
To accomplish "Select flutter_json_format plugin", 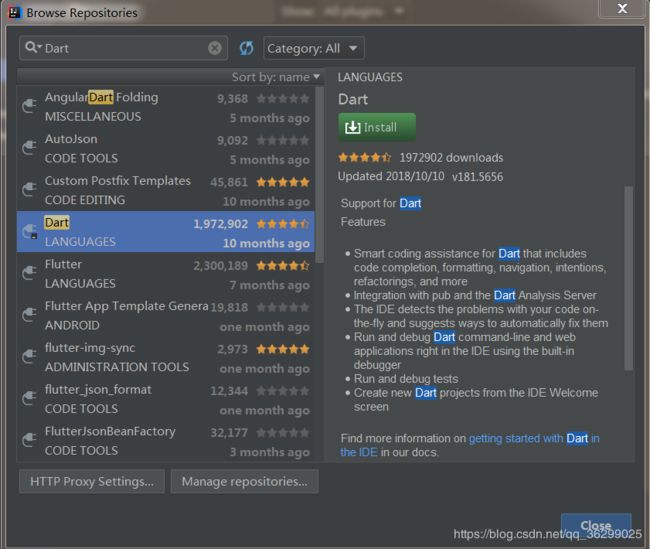I will [x=165, y=399].
